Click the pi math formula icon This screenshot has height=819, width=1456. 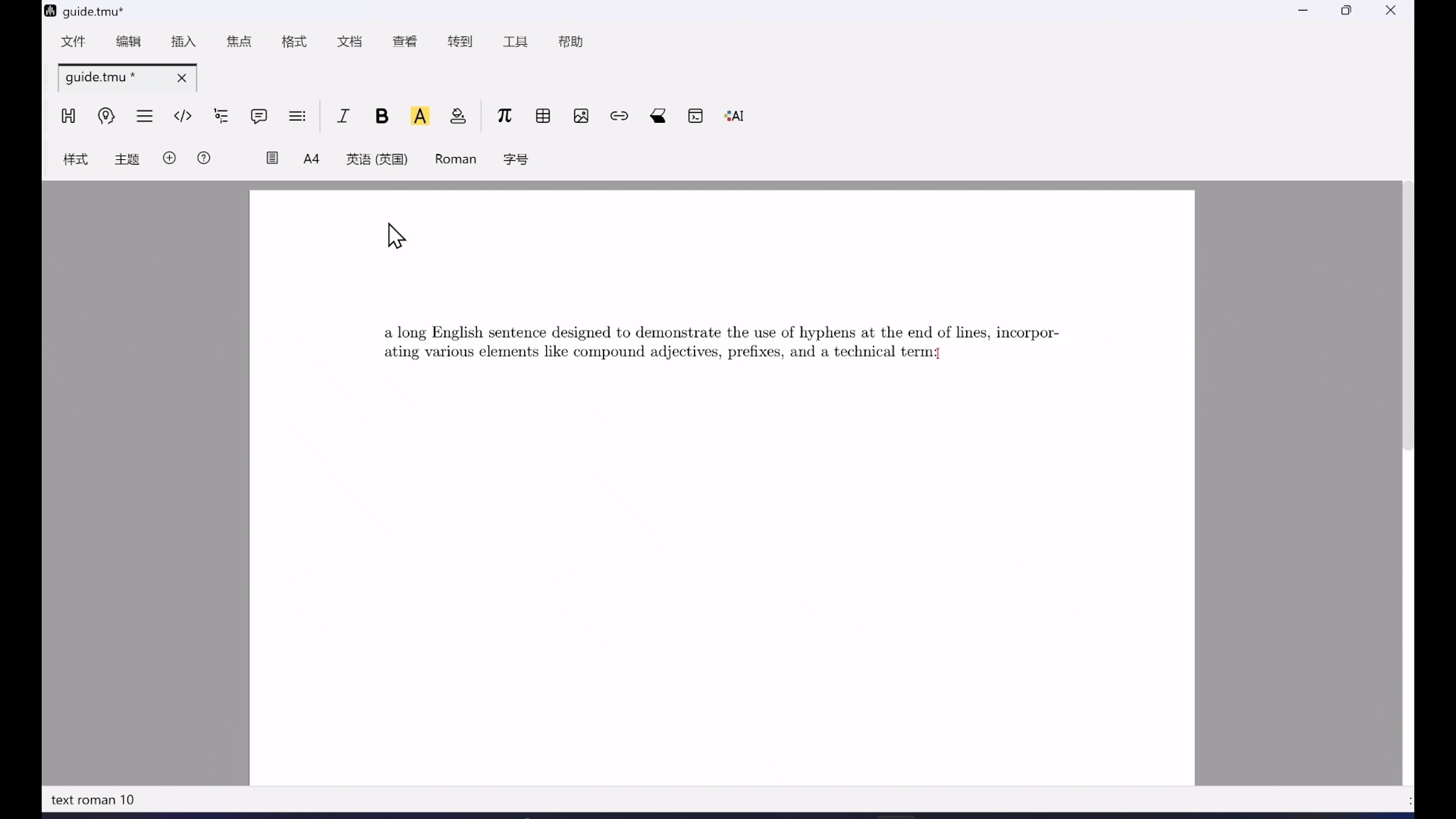504,116
